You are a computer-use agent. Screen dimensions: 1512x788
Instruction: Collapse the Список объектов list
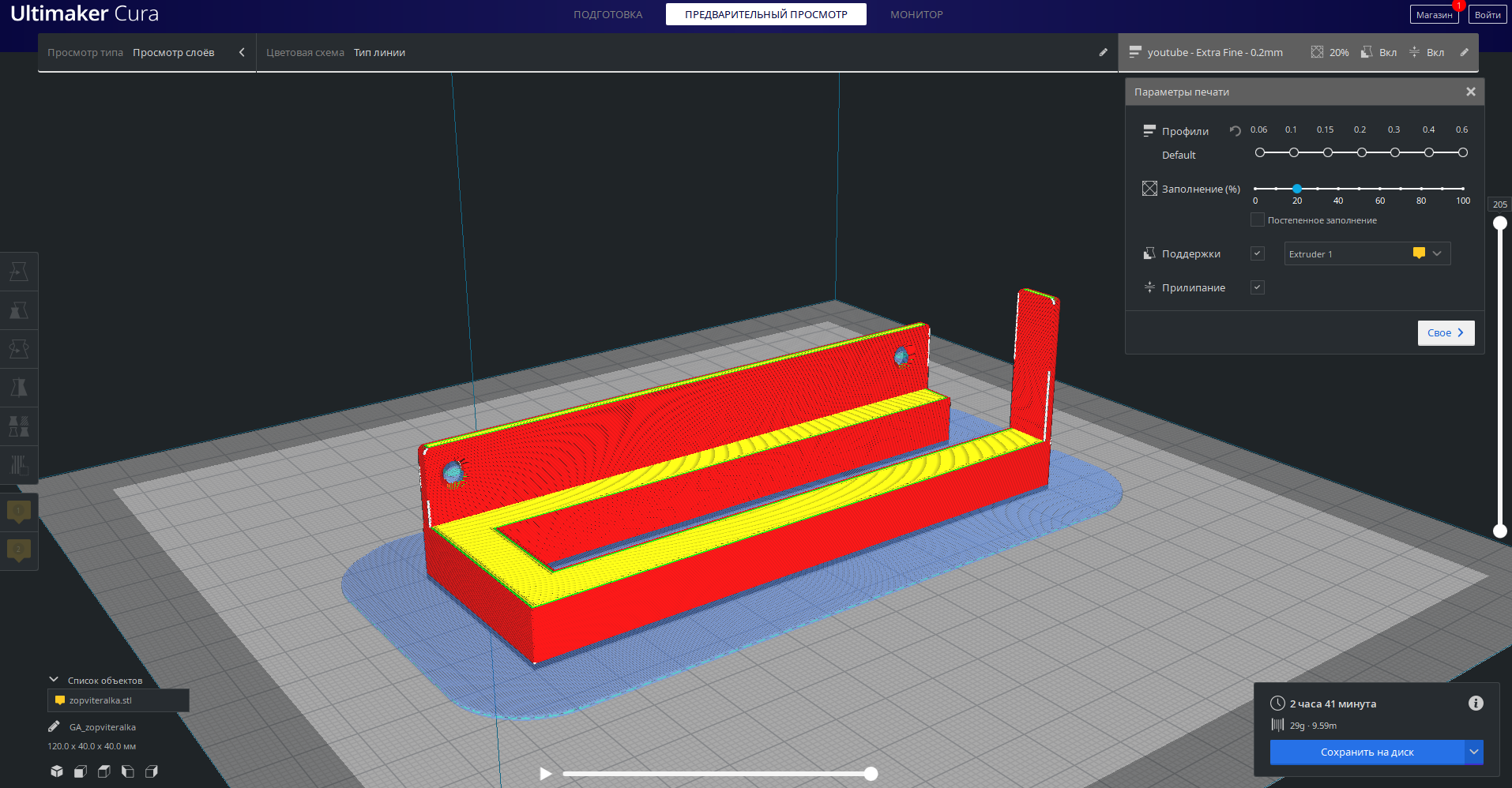tap(54, 680)
